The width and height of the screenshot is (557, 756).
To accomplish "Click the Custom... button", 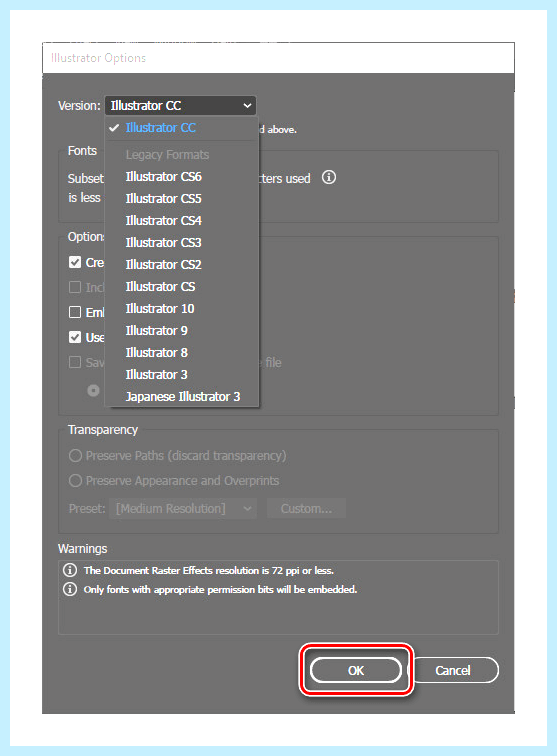I will 306,509.
